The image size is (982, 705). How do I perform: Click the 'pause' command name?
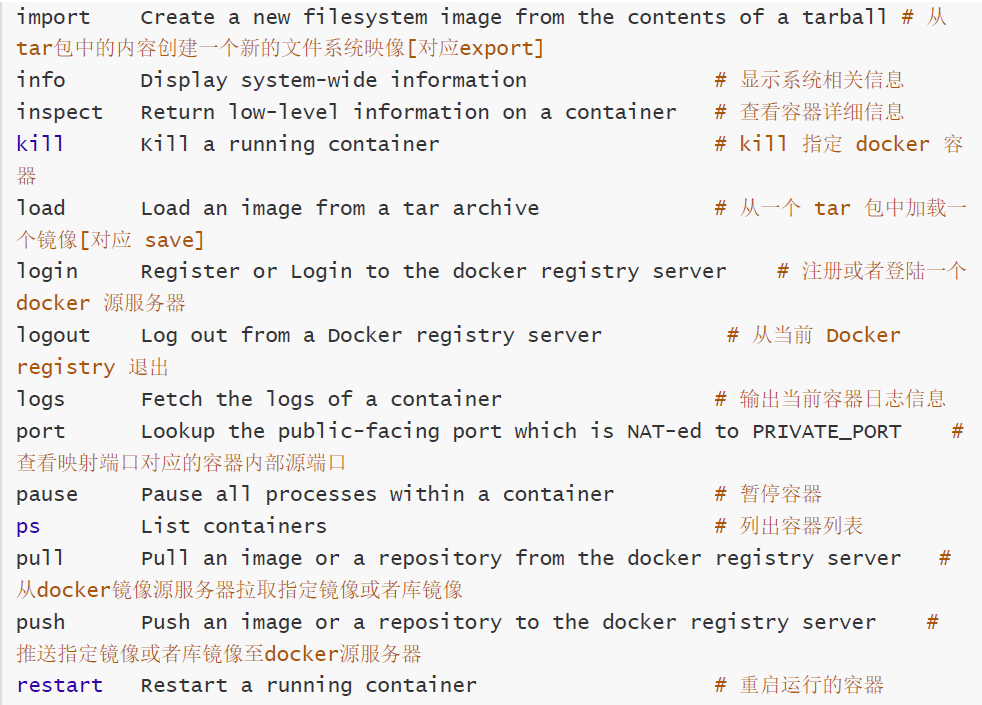click(x=47, y=494)
